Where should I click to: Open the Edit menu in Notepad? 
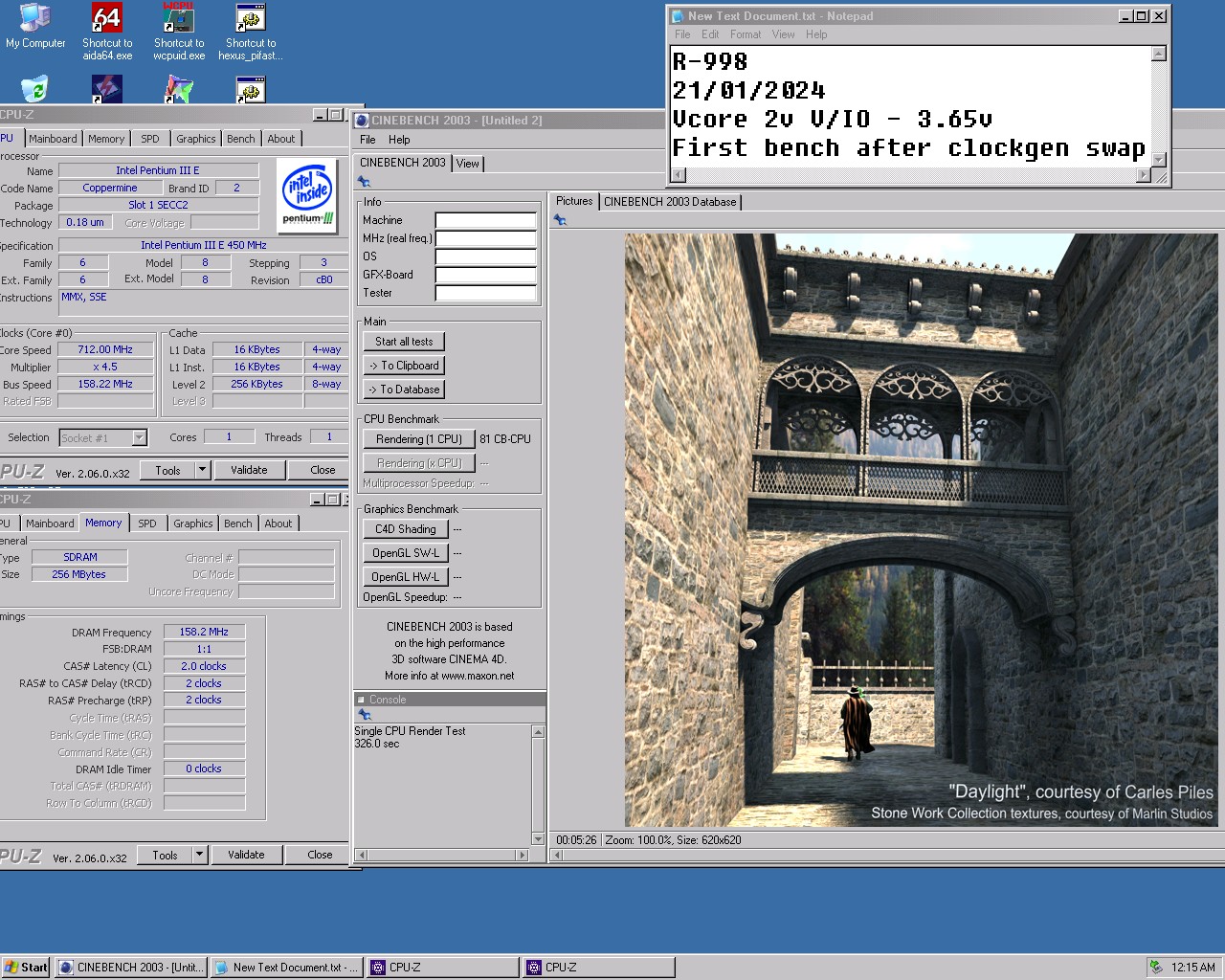pos(710,34)
